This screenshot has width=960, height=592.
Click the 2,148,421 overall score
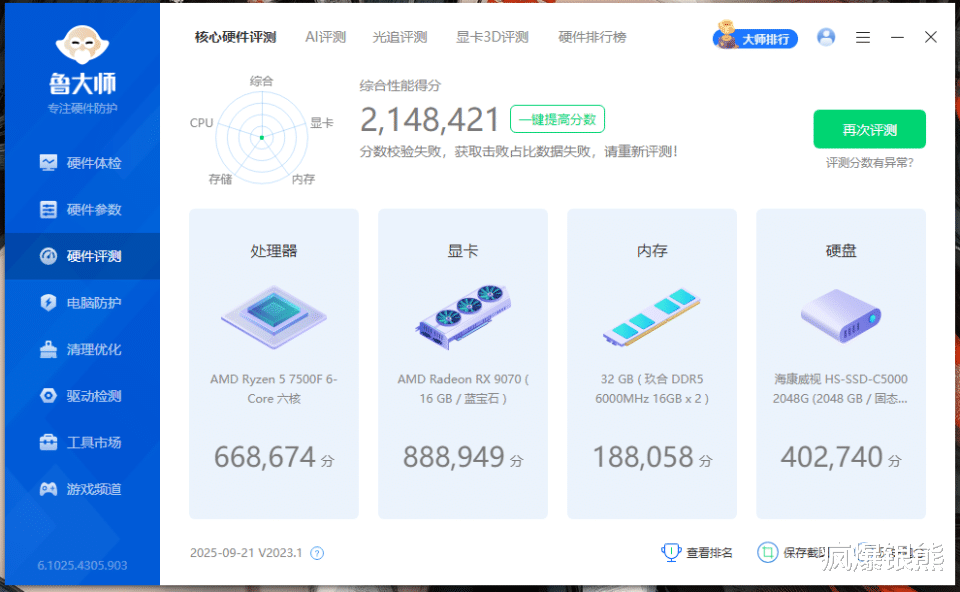coord(430,119)
